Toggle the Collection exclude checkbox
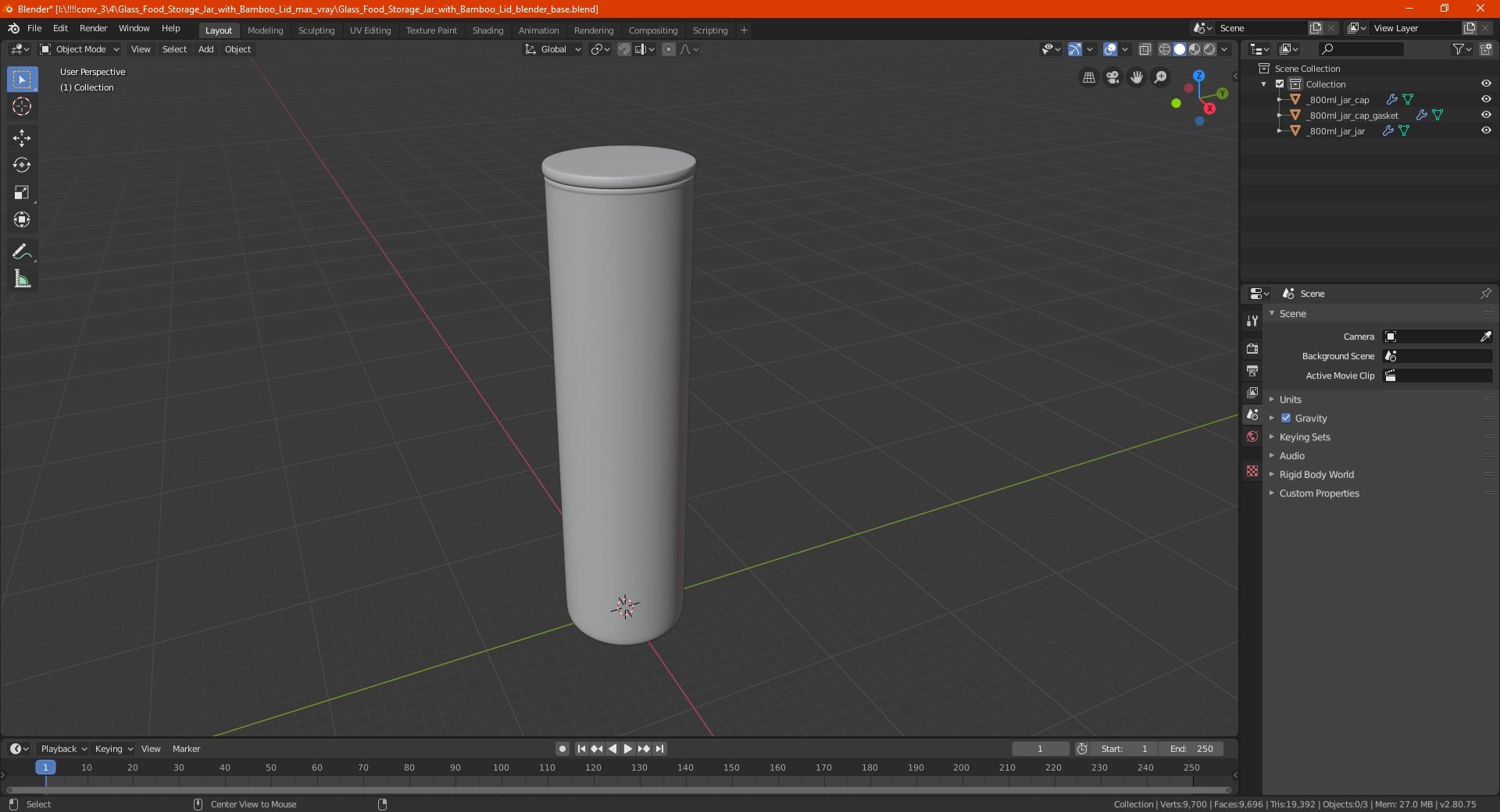The height and width of the screenshot is (812, 1500). (1280, 84)
